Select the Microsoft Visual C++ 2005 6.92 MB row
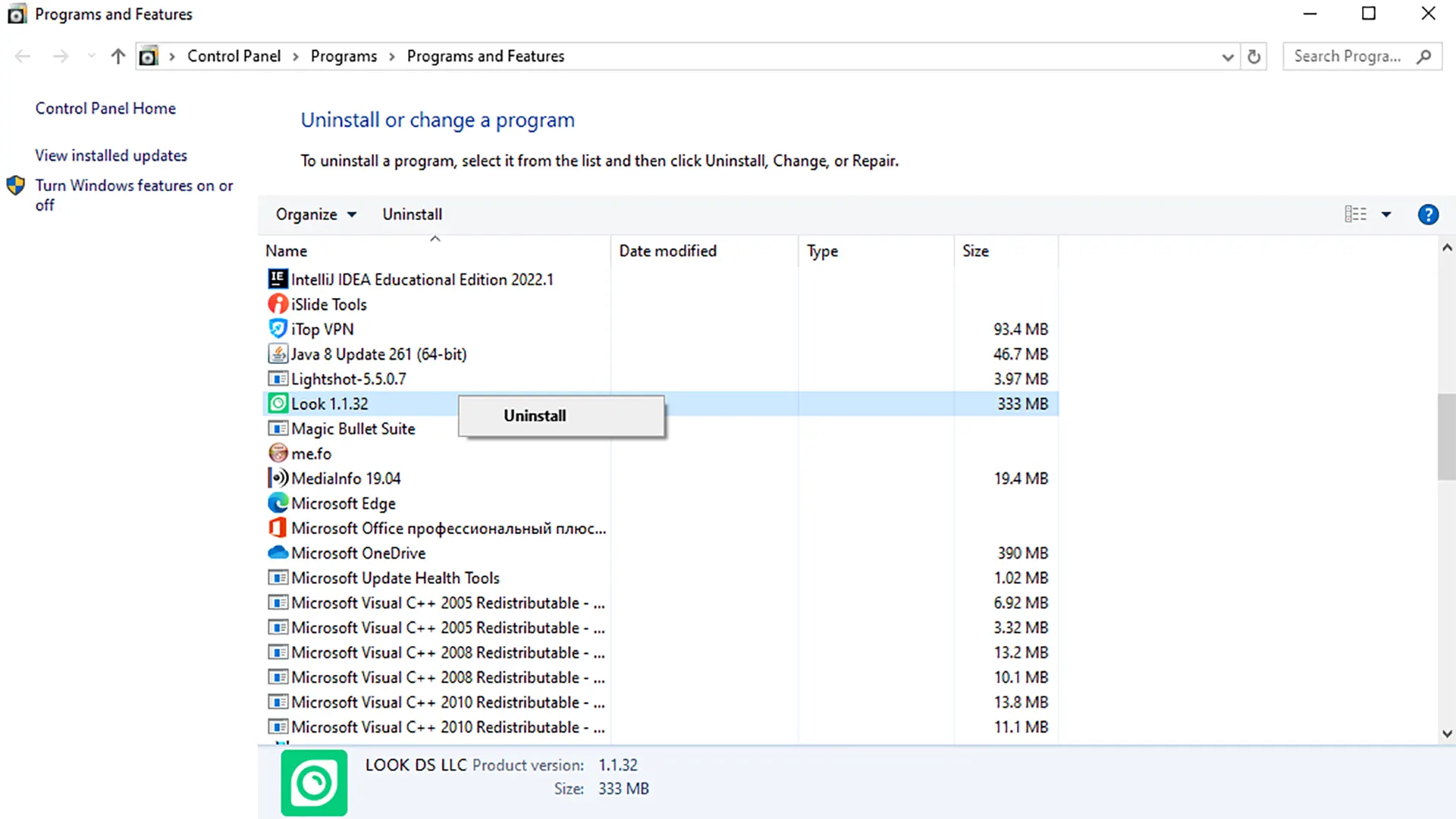 pyautogui.click(x=661, y=603)
